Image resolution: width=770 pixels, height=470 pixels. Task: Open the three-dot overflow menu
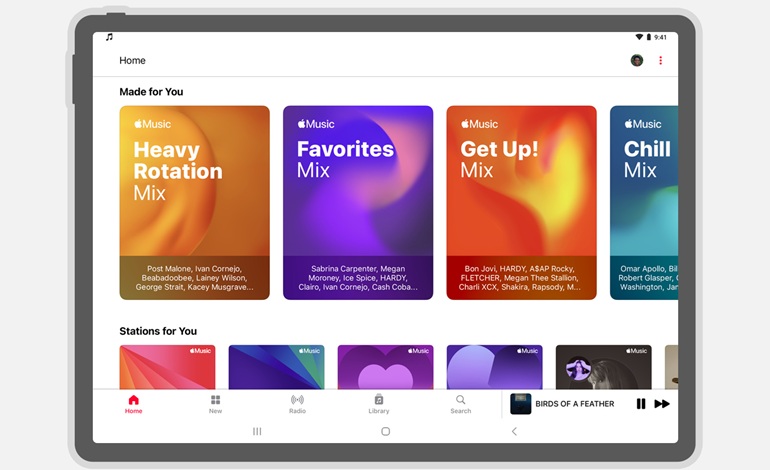coord(660,60)
